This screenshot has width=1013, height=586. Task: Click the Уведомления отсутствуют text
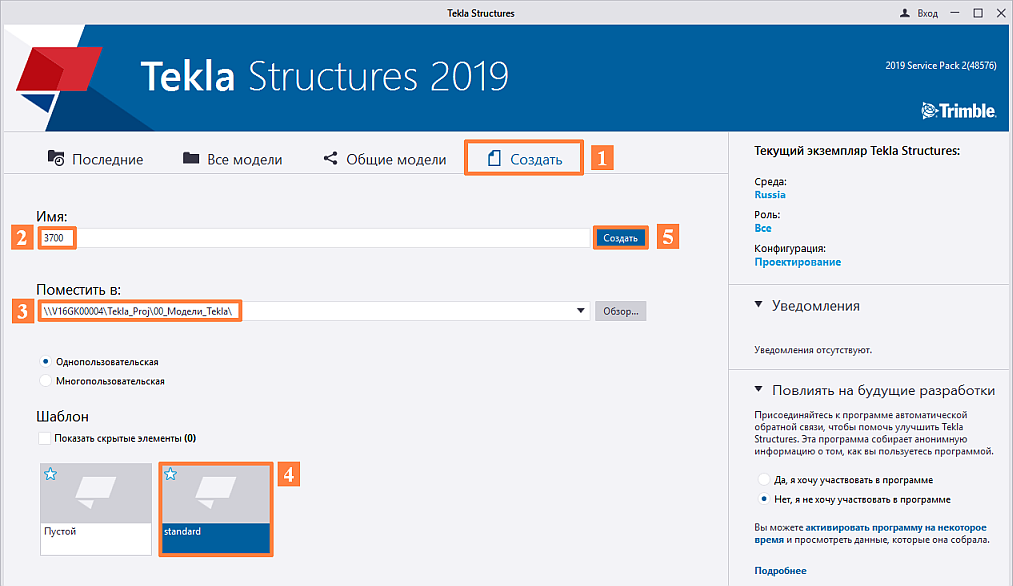pyautogui.click(x=813, y=350)
